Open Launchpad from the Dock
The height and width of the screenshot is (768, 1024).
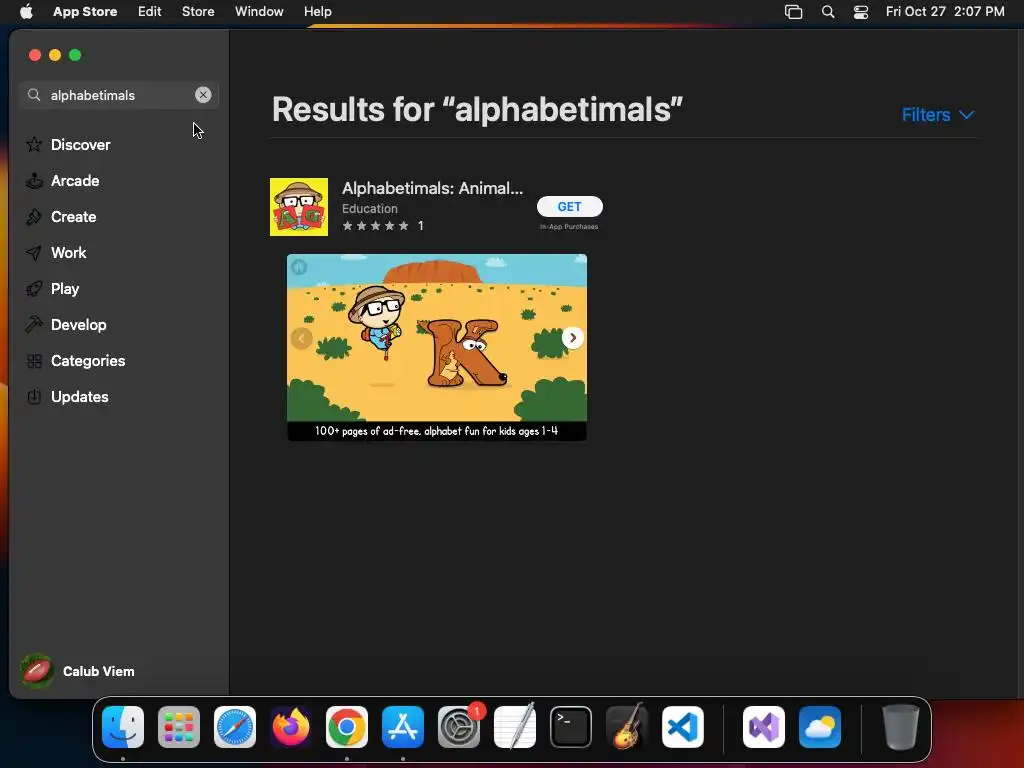pyautogui.click(x=179, y=727)
